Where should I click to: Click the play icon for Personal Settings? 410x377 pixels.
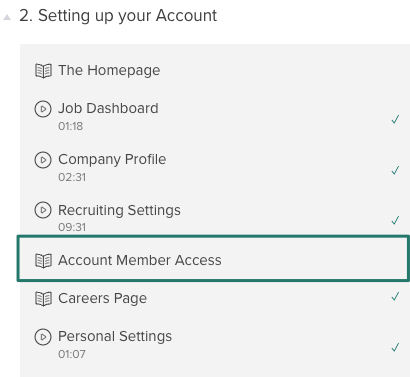coord(43,337)
